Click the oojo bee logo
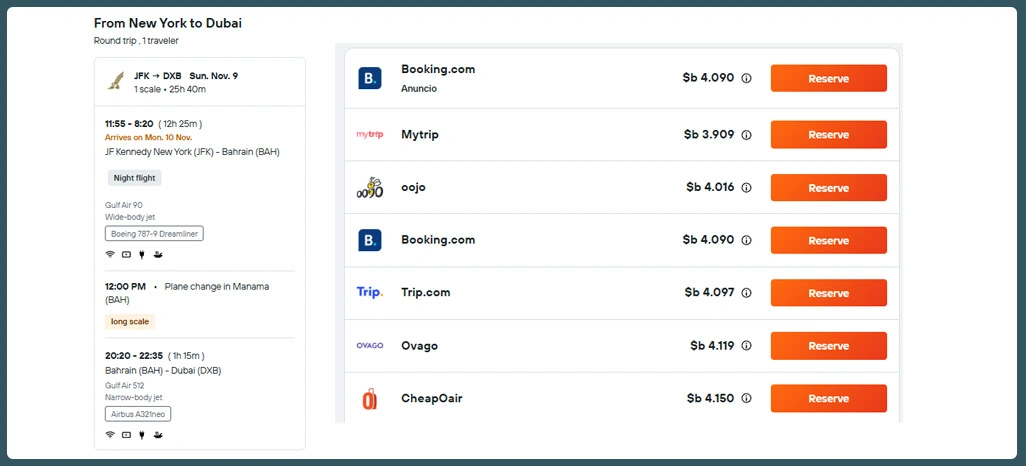Image resolution: width=1026 pixels, height=466 pixels. pos(370,188)
